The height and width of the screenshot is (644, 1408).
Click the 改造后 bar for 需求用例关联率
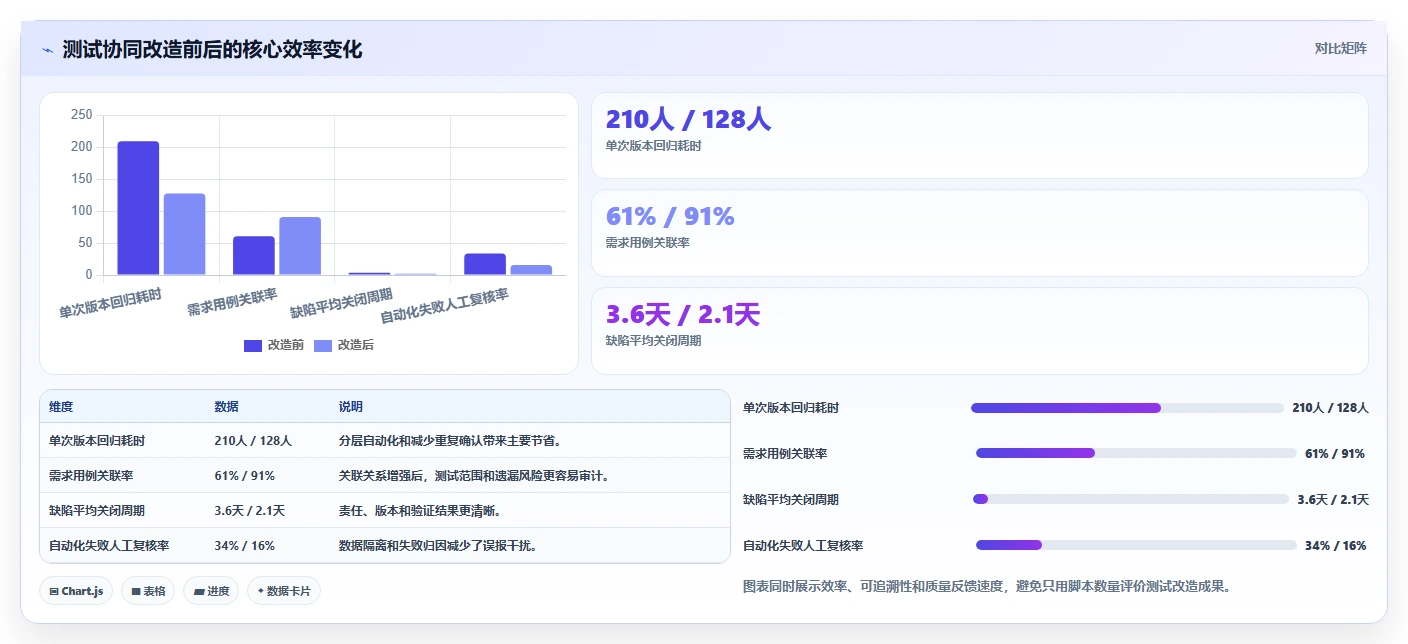pyautogui.click(x=300, y=246)
